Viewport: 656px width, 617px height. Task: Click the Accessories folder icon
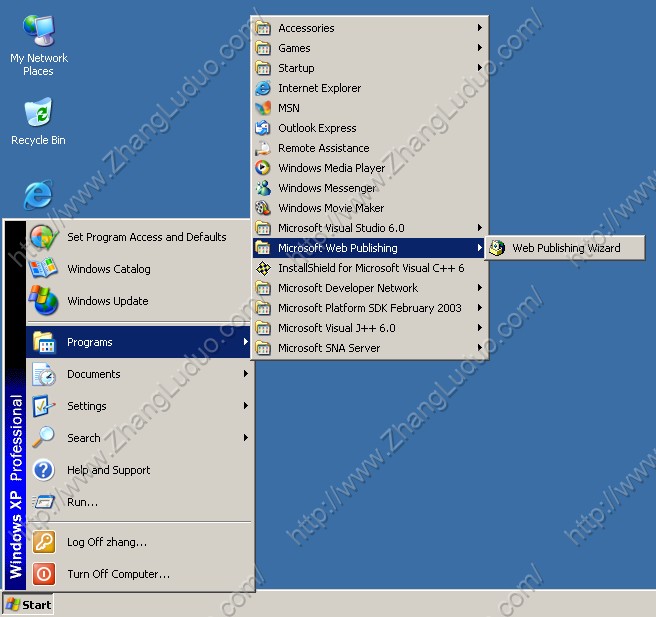click(x=263, y=28)
